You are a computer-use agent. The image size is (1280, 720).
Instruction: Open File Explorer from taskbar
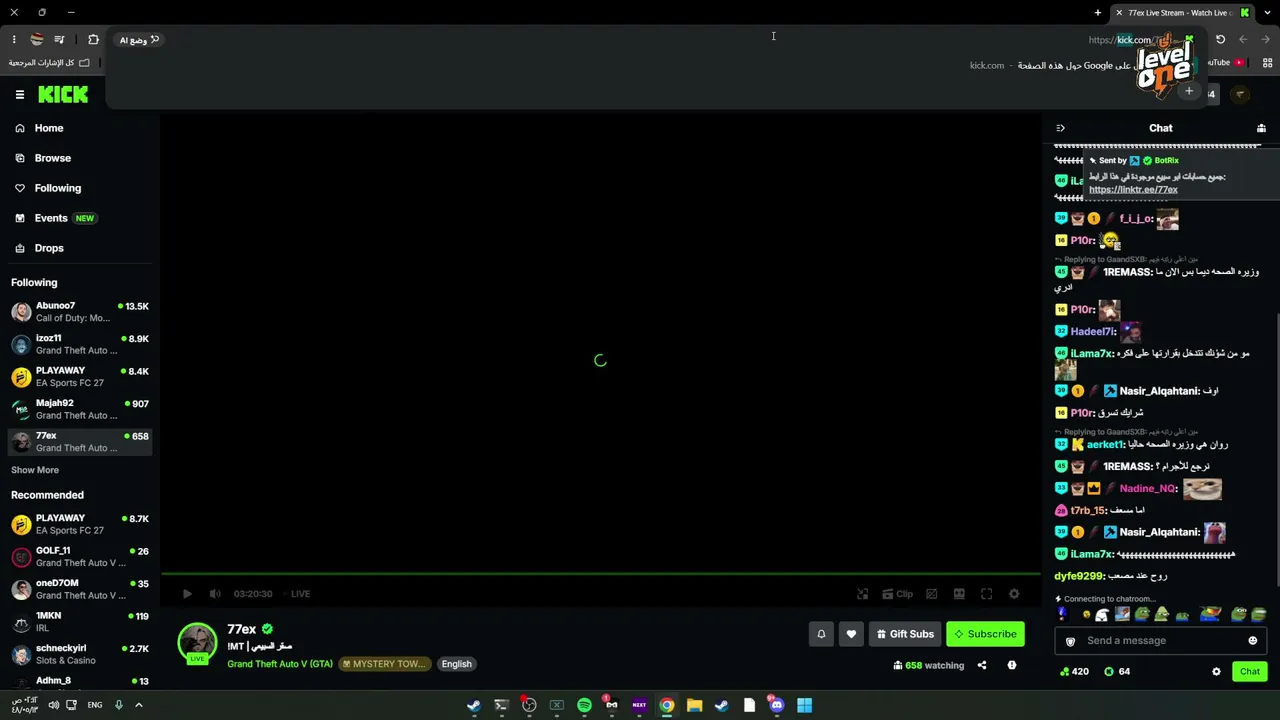point(694,705)
